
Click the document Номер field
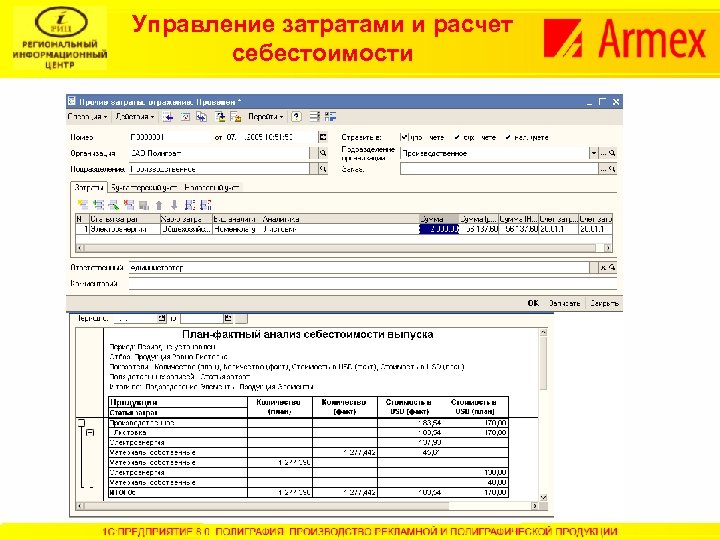[170, 137]
